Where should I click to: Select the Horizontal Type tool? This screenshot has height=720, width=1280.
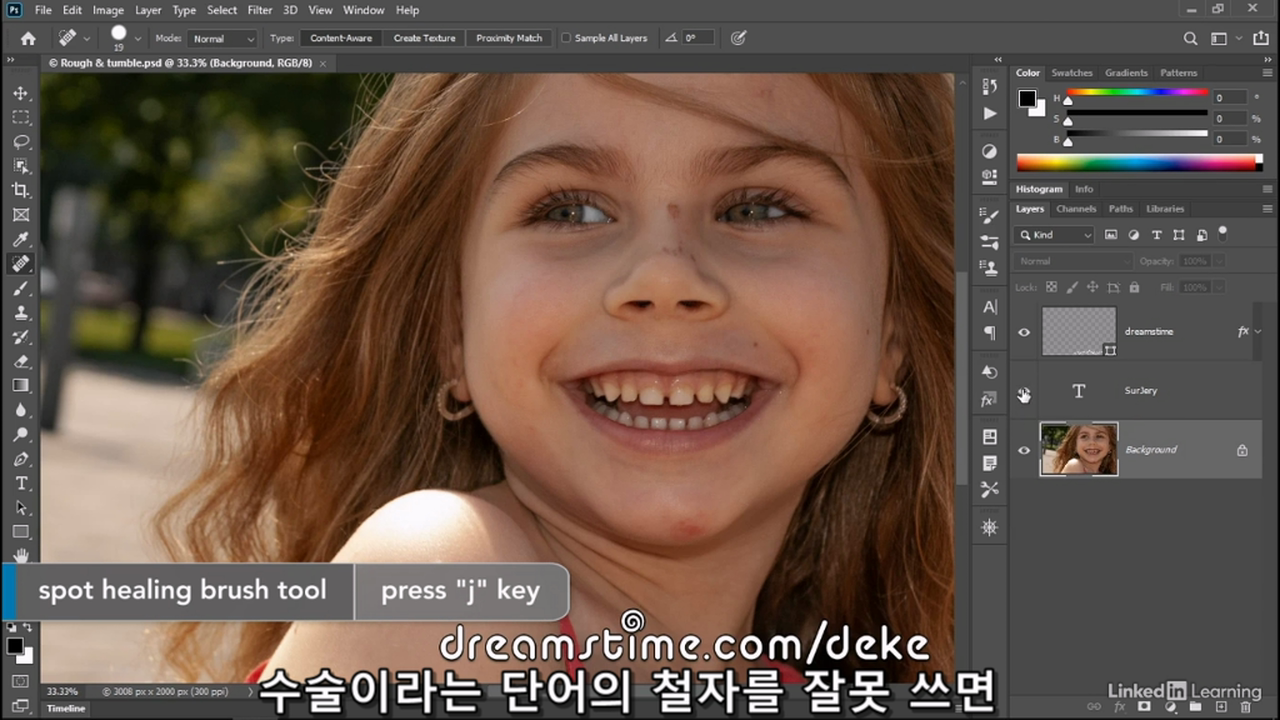(x=20, y=483)
